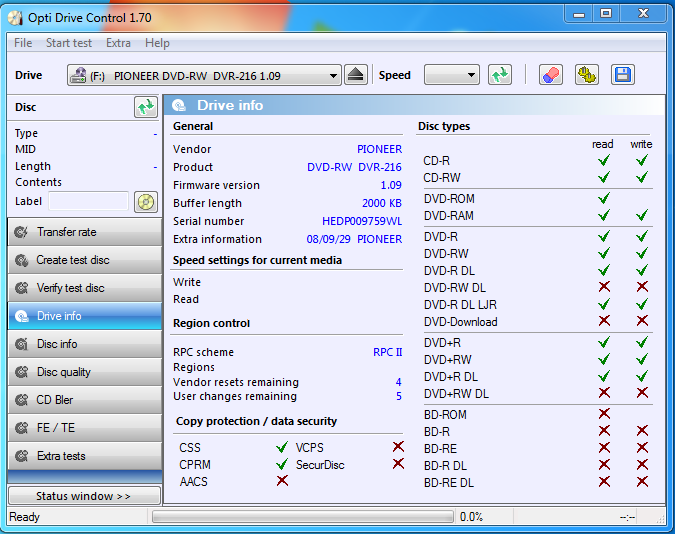Open the File menu
The height and width of the screenshot is (534, 675).
tap(23, 43)
